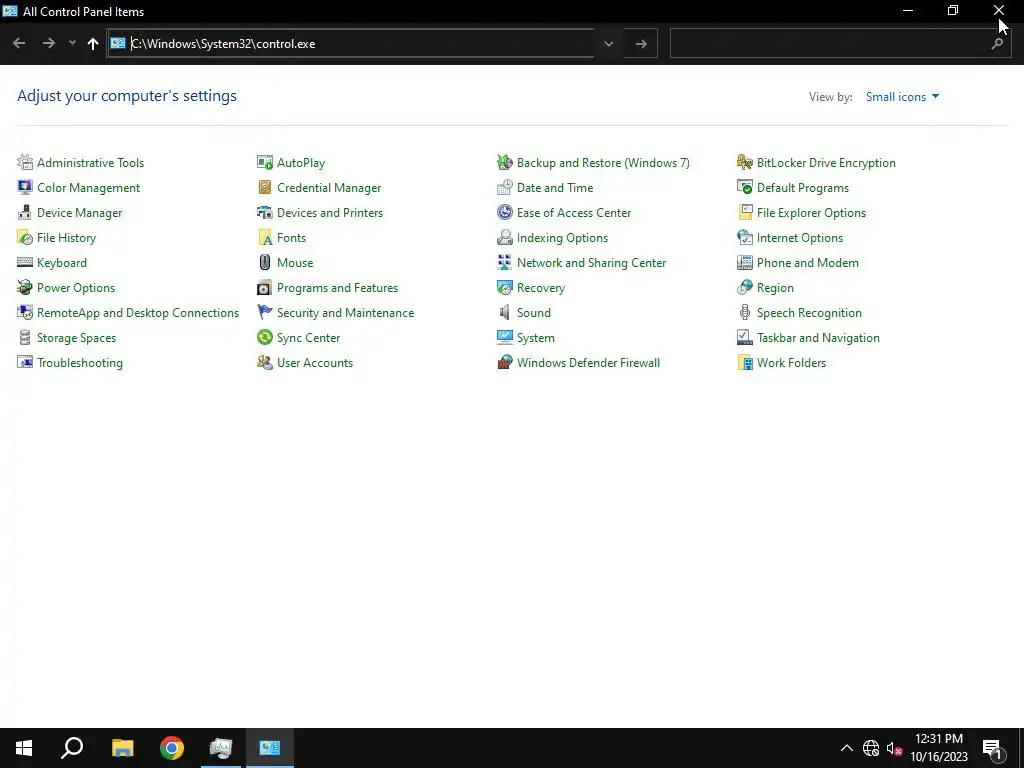1024x768 pixels.
Task: Click the Fonts icon
Action: [264, 237]
